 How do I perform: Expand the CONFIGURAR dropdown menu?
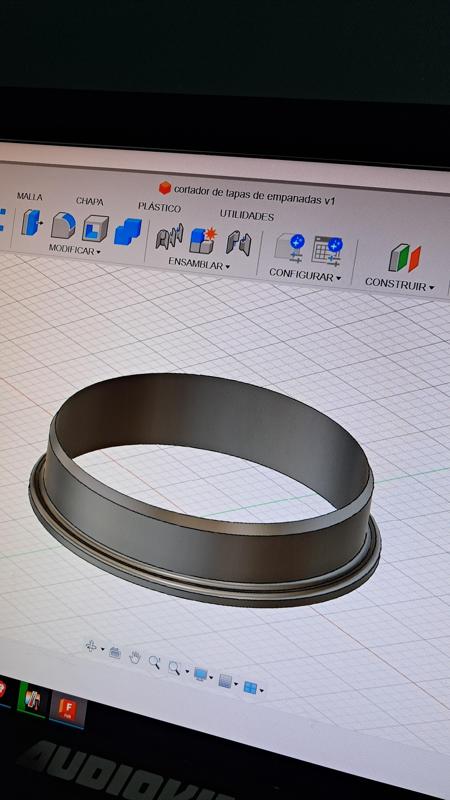[305, 276]
